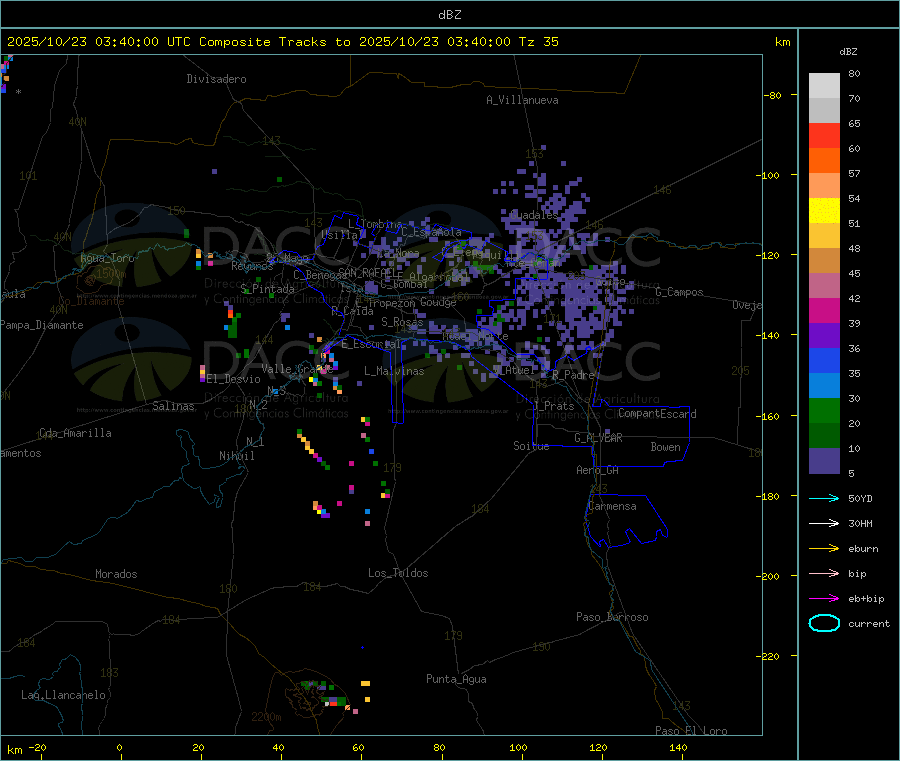Viewport: 900px width, 761px height.
Task: Click the Lag_Llancanelo map label
Action: [x=64, y=694]
